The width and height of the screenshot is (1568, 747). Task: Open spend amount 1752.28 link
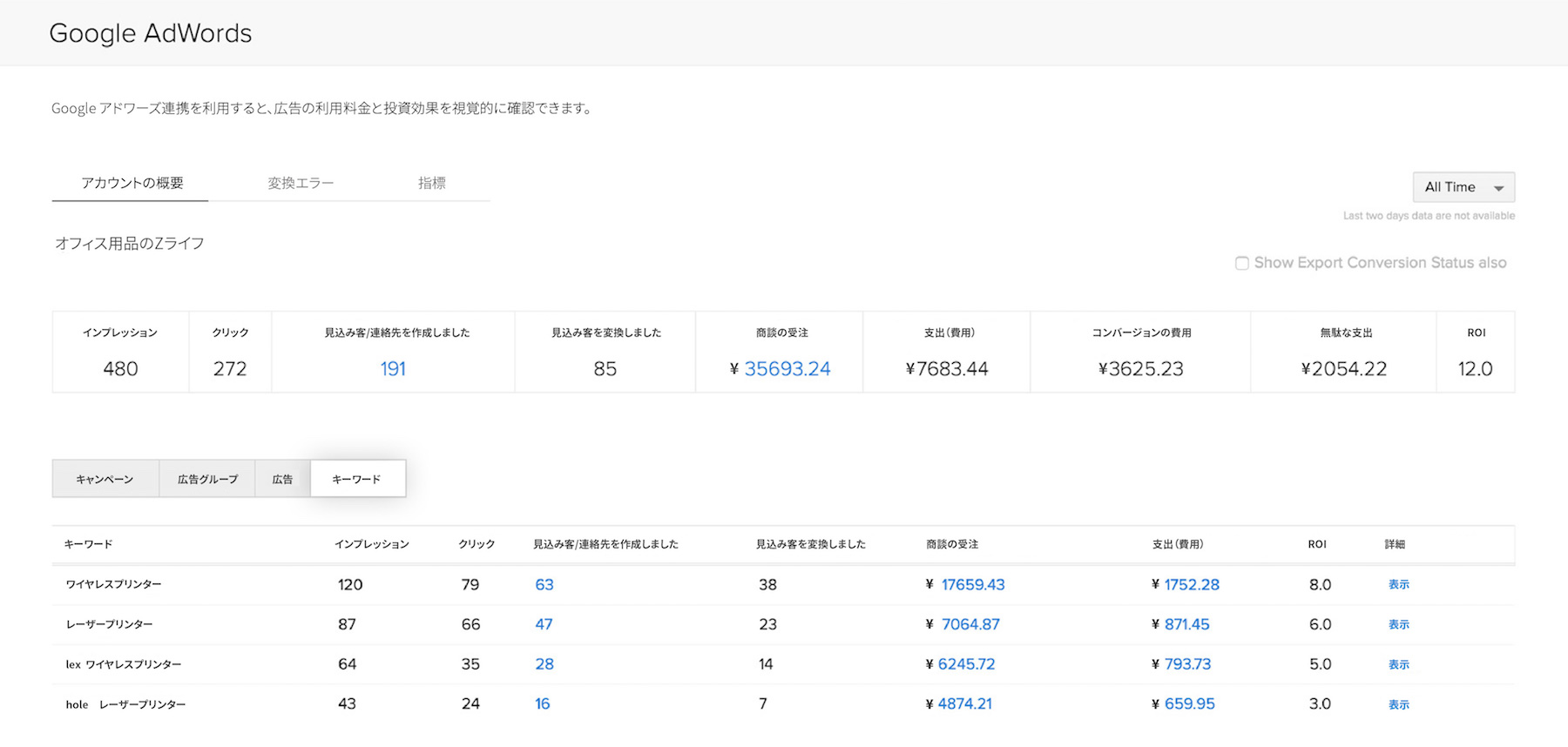(1192, 585)
